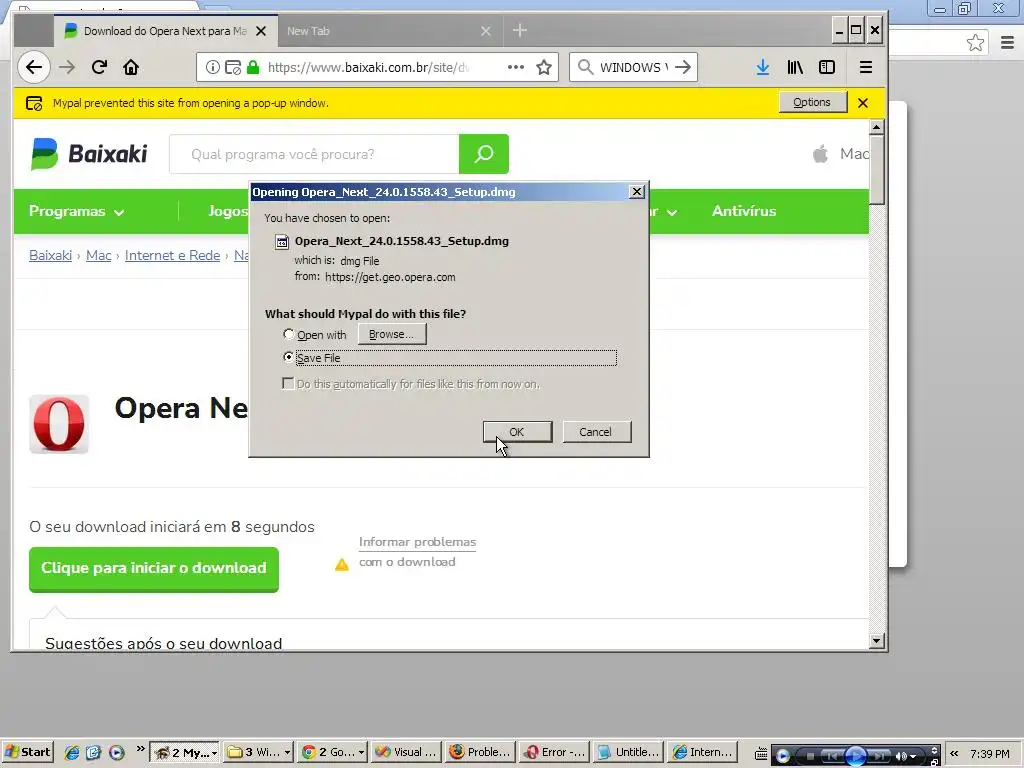Click the Baixaki logo
The height and width of the screenshot is (768, 1024).
point(89,154)
